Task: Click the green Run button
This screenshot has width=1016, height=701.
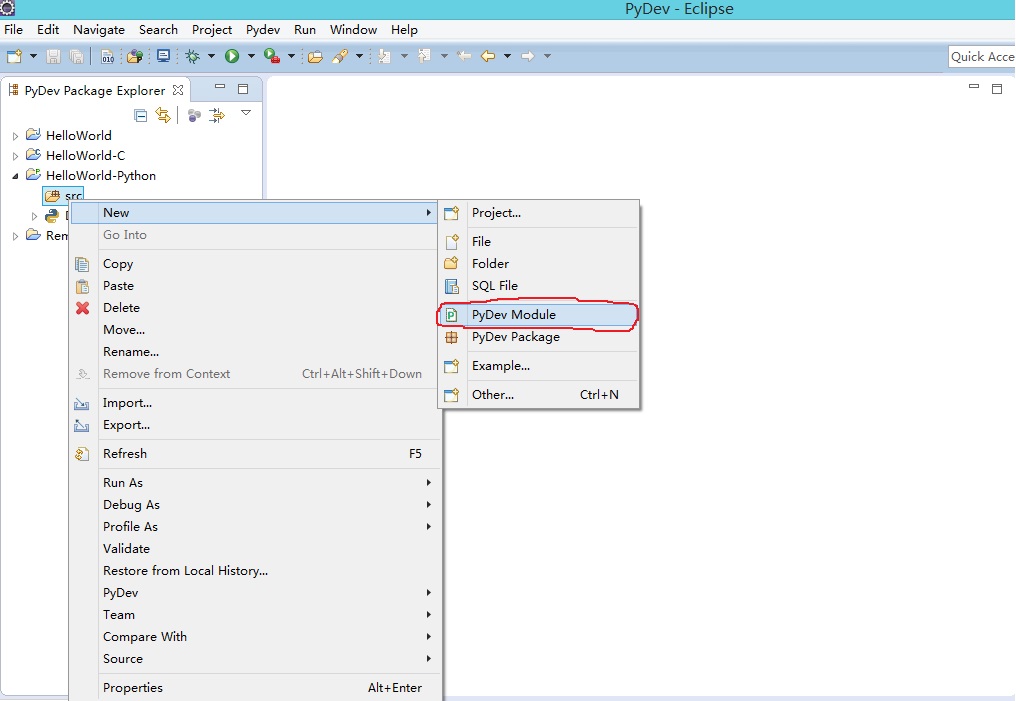Action: point(232,56)
